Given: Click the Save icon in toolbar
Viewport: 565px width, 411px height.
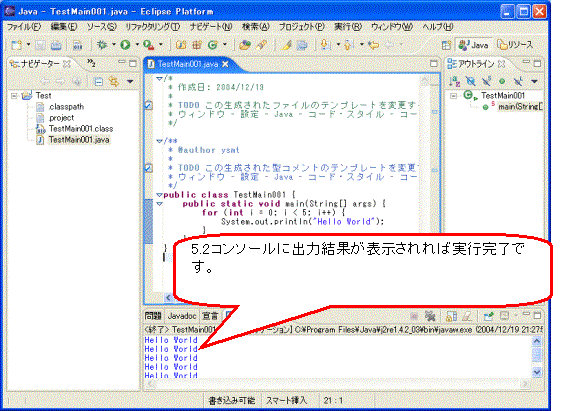Looking at the screenshot, I should coord(40,45).
